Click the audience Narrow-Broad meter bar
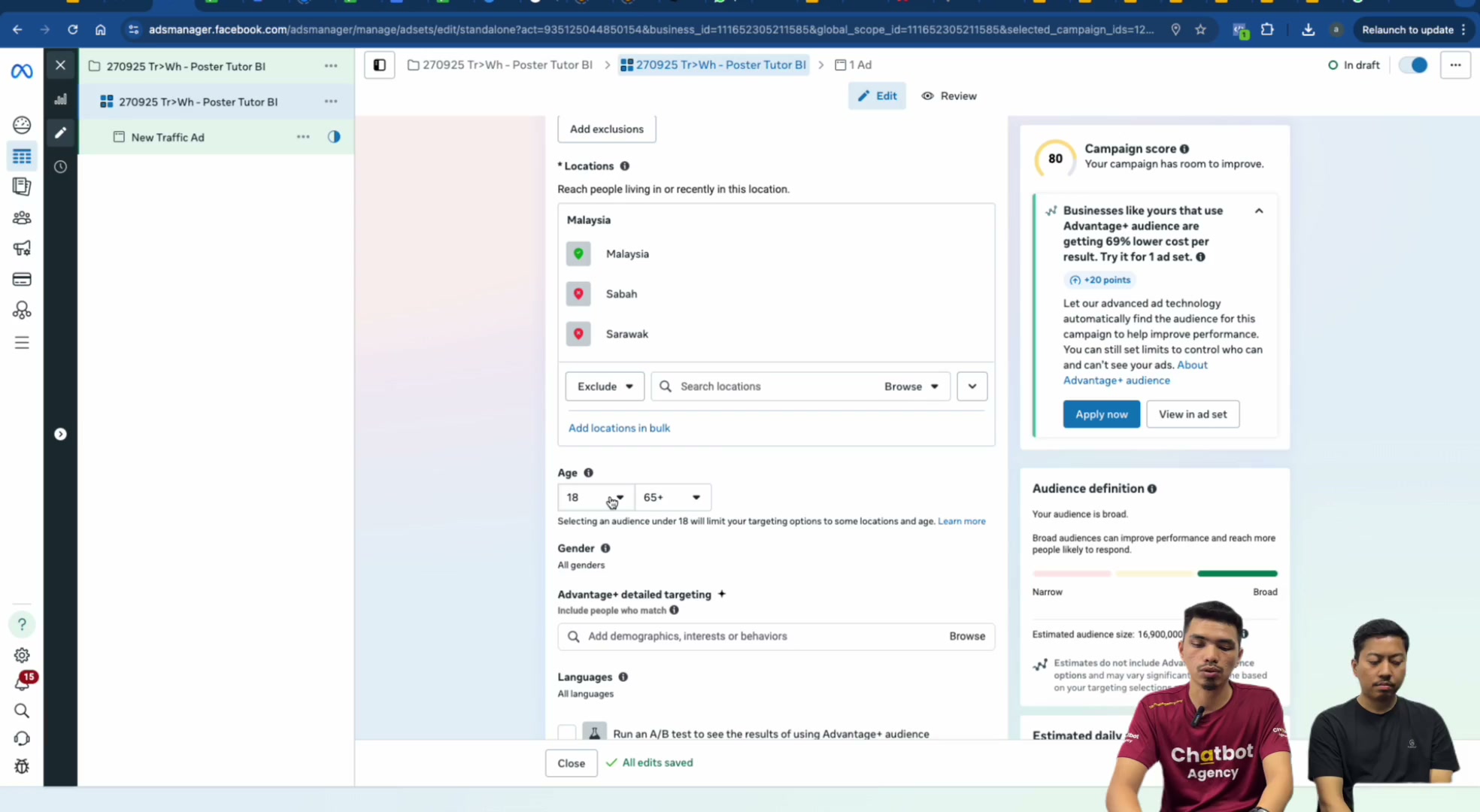 click(1154, 574)
